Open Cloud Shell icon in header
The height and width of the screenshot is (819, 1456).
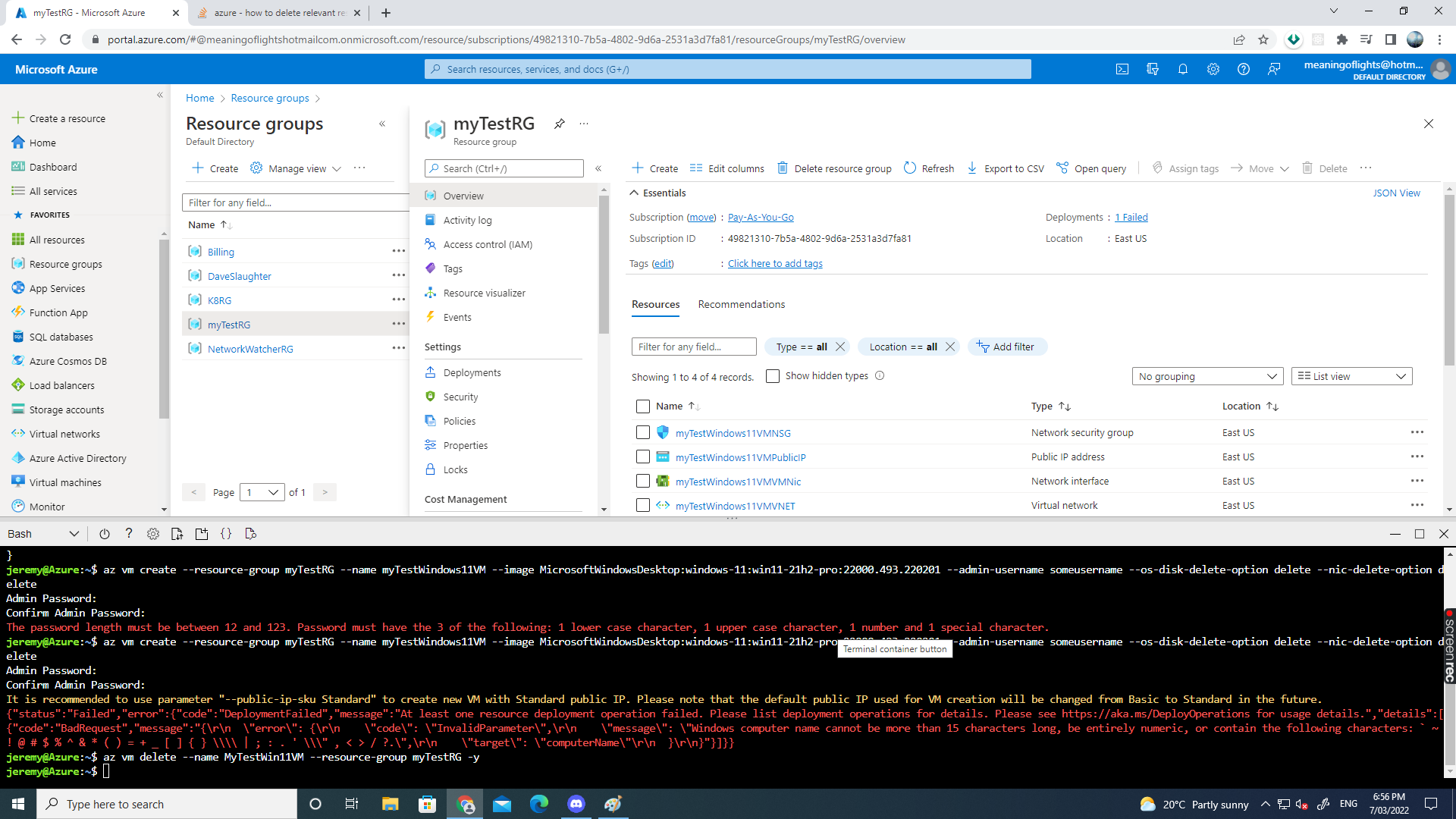[1122, 69]
